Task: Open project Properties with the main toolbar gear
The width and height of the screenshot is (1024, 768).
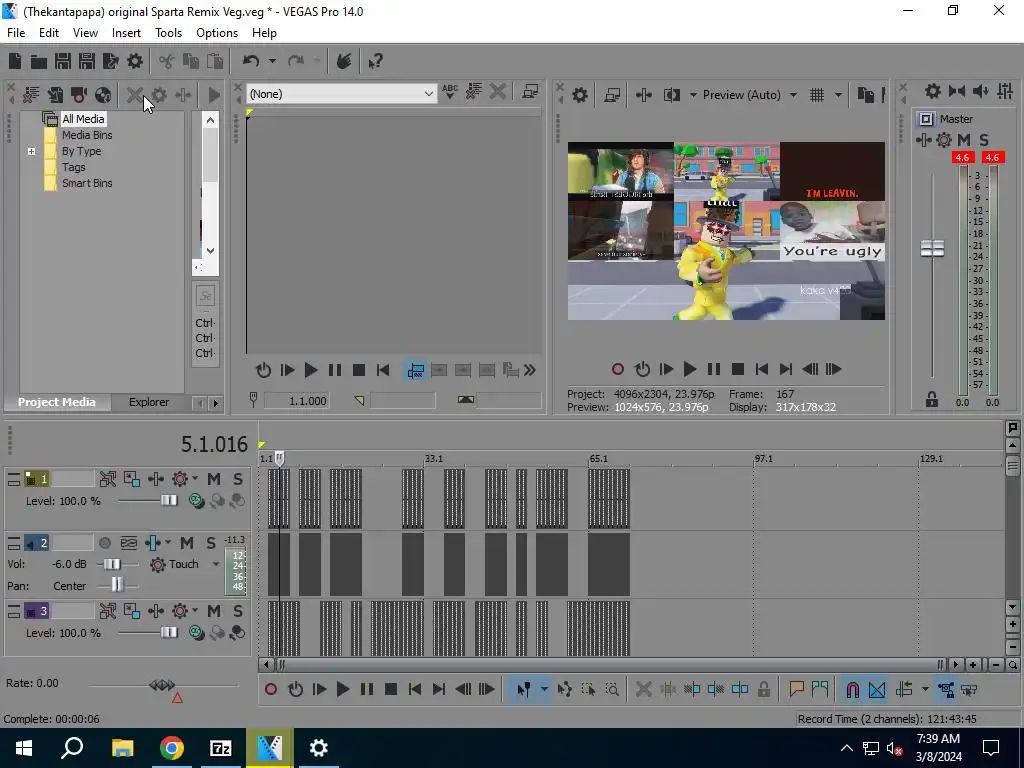Action: (x=135, y=61)
